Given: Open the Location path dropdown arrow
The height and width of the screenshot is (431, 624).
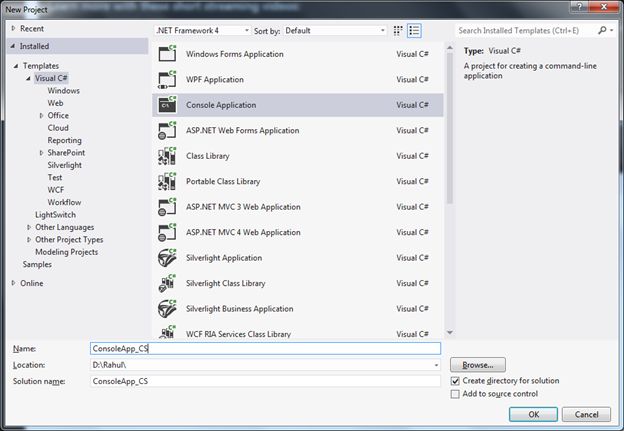Looking at the screenshot, I should click(436, 365).
